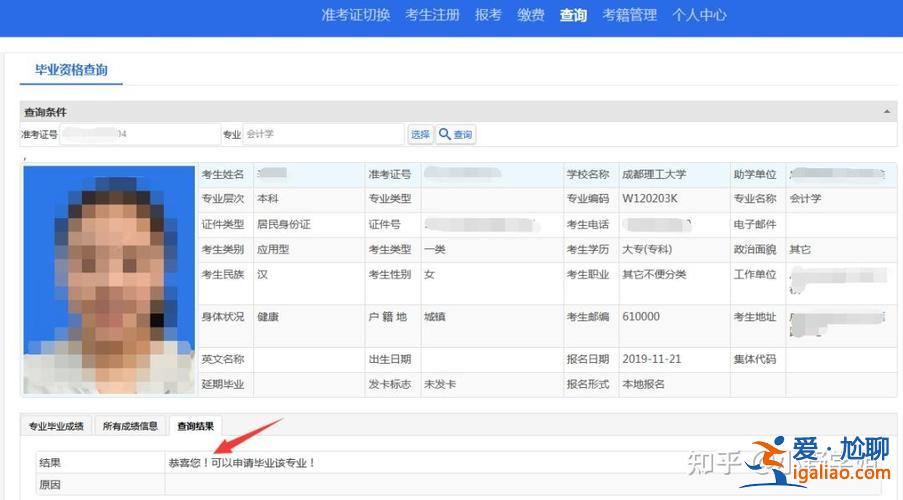Click the candidate photo thumbnail

(x=109, y=280)
